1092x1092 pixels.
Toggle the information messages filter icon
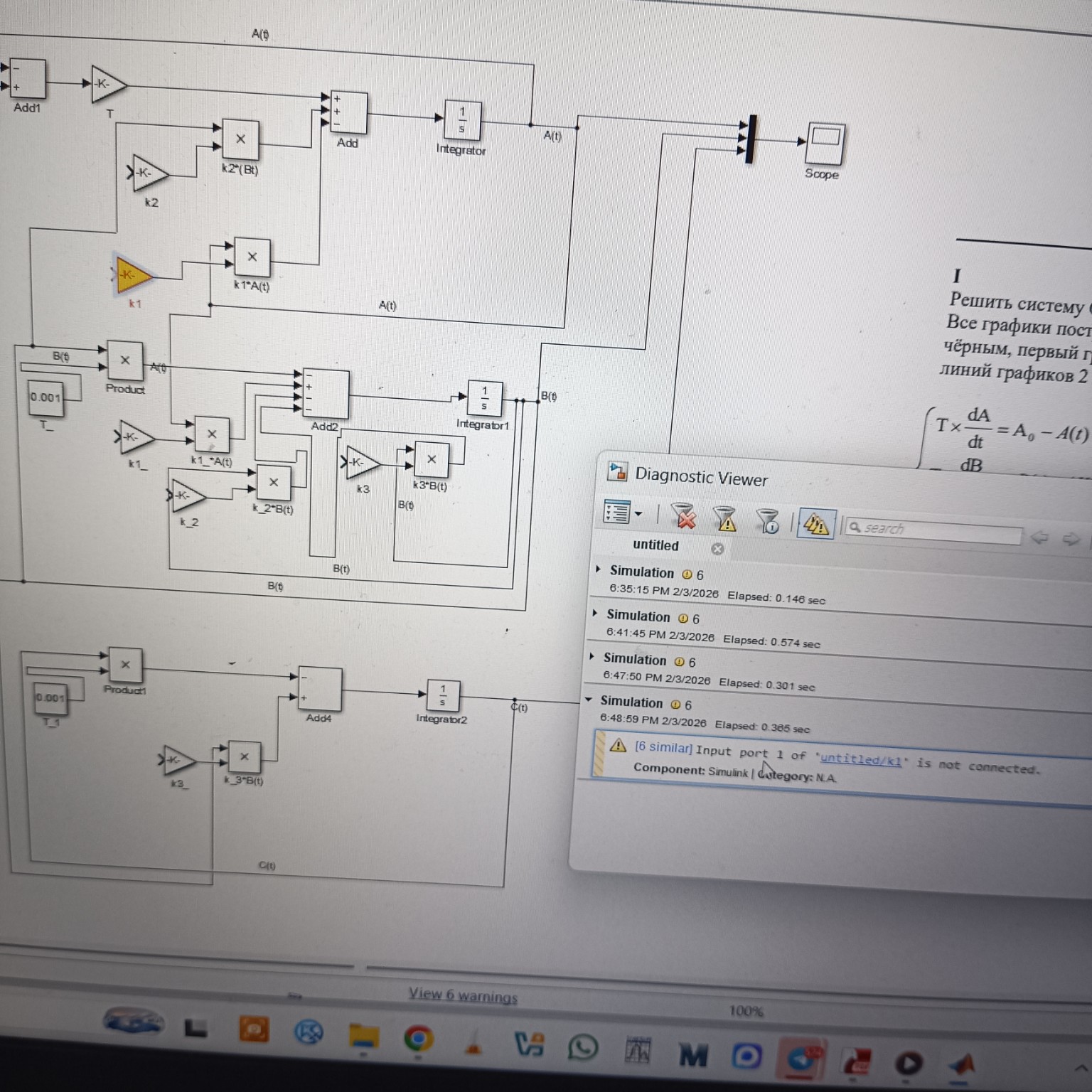pos(768,521)
